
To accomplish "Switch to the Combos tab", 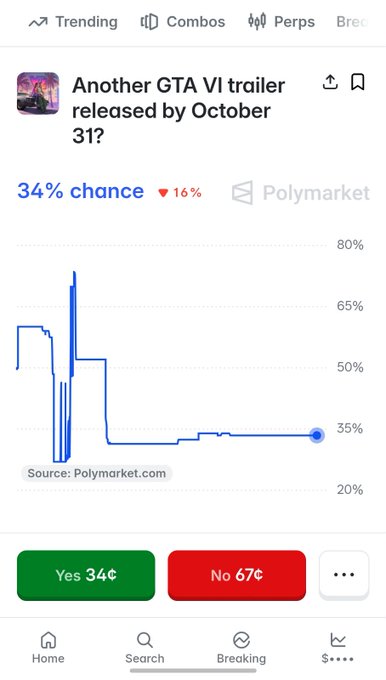I will [183, 22].
